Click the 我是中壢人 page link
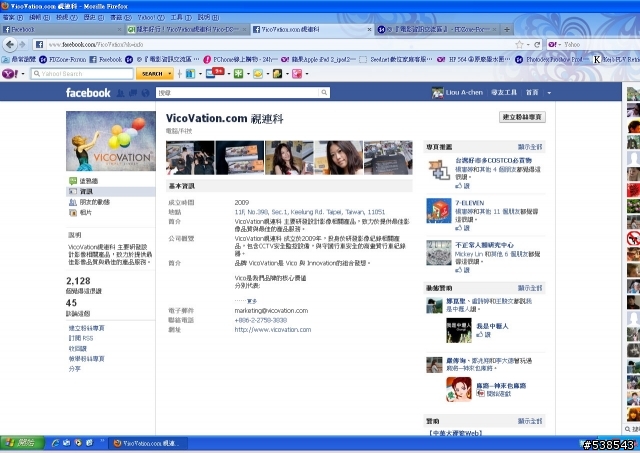The height and width of the screenshot is (453, 640). pyautogui.click(x=492, y=326)
